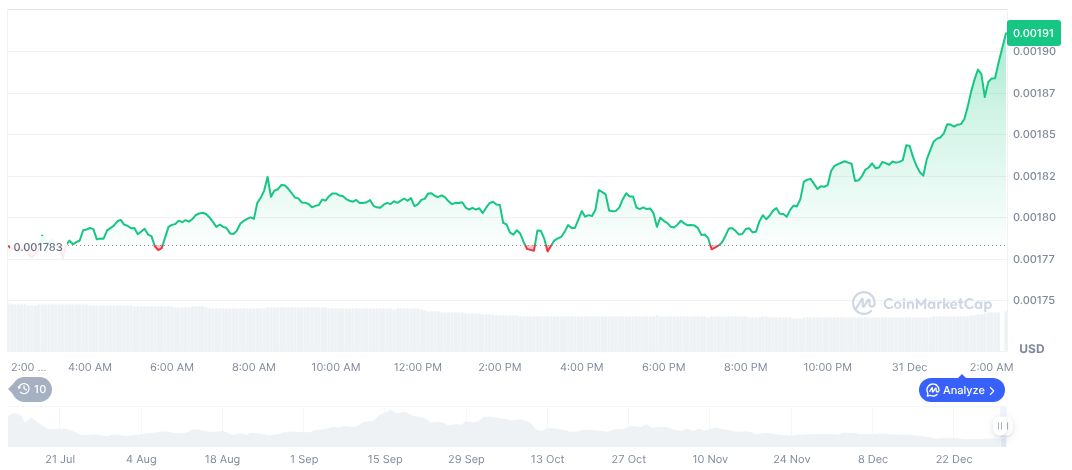Click 21 Jul on the overview timeline
1072x470 pixels.
click(60, 459)
